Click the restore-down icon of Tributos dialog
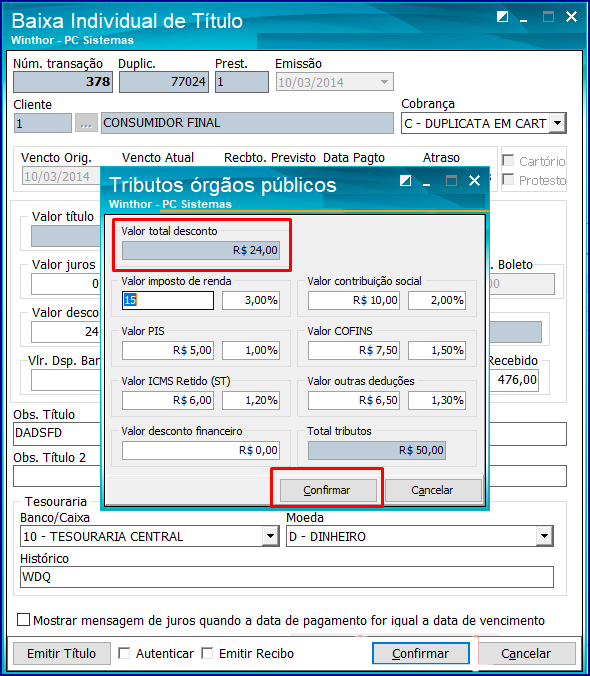Screen dimensions: 590x676 click(405, 181)
